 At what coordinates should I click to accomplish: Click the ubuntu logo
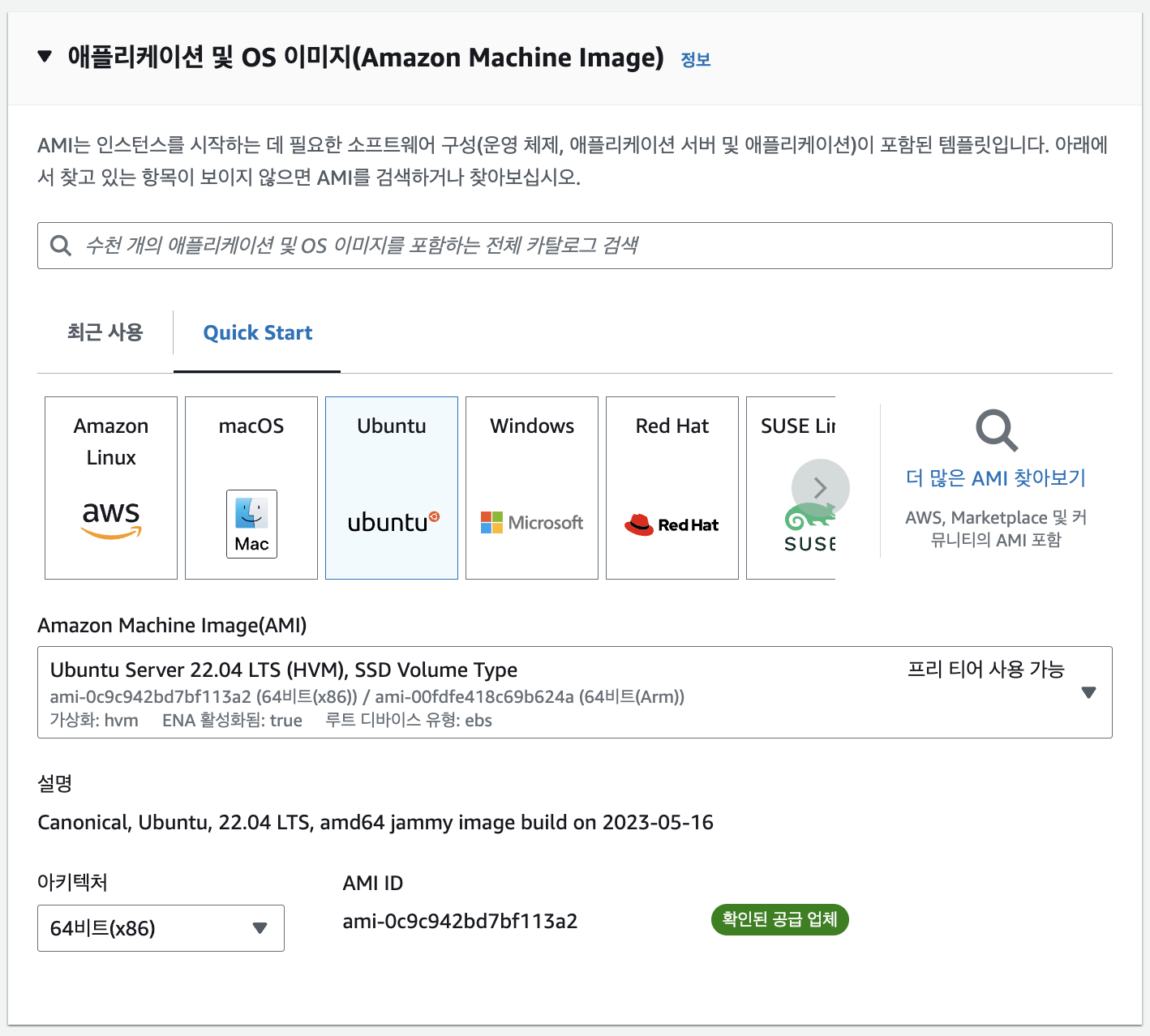393,521
